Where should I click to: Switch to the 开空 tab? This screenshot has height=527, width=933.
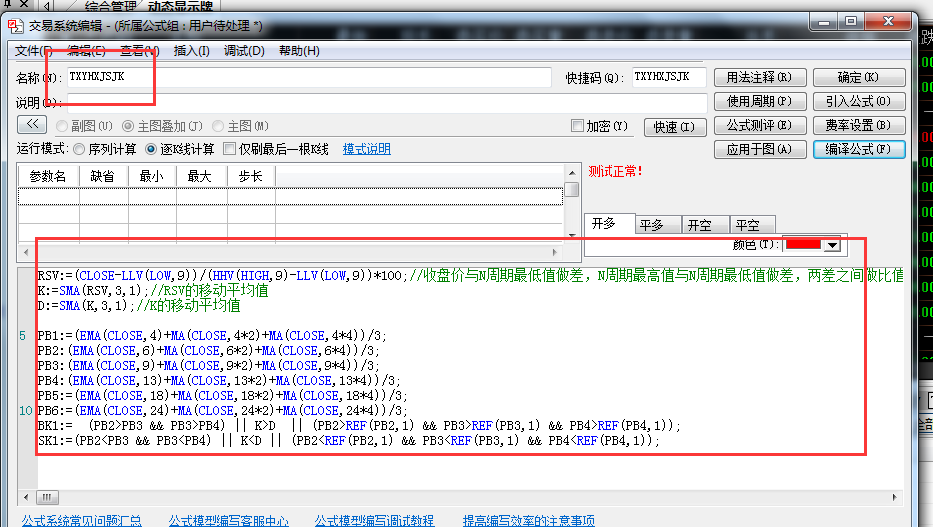[x=705, y=225]
